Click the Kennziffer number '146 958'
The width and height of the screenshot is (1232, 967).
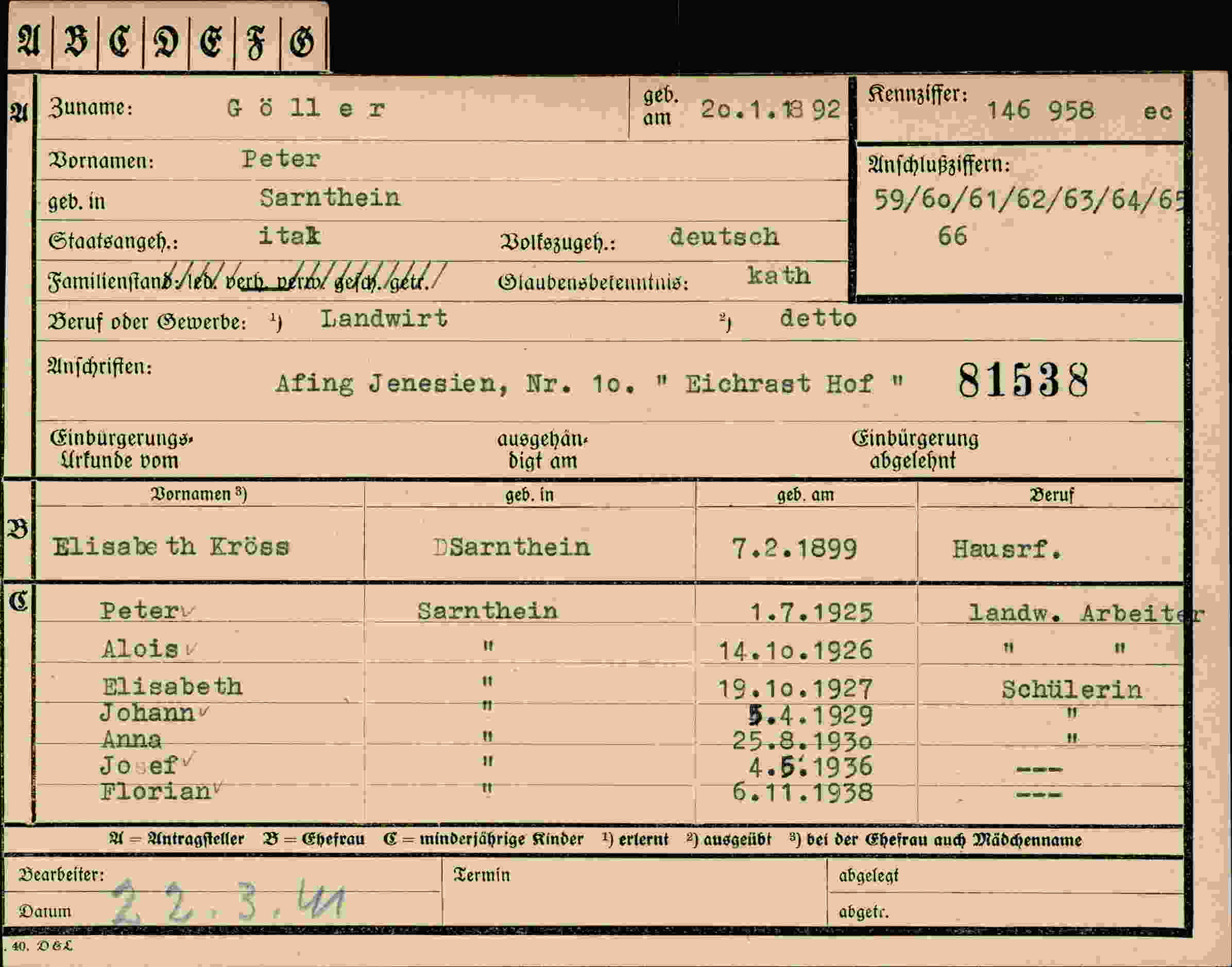click(1040, 110)
